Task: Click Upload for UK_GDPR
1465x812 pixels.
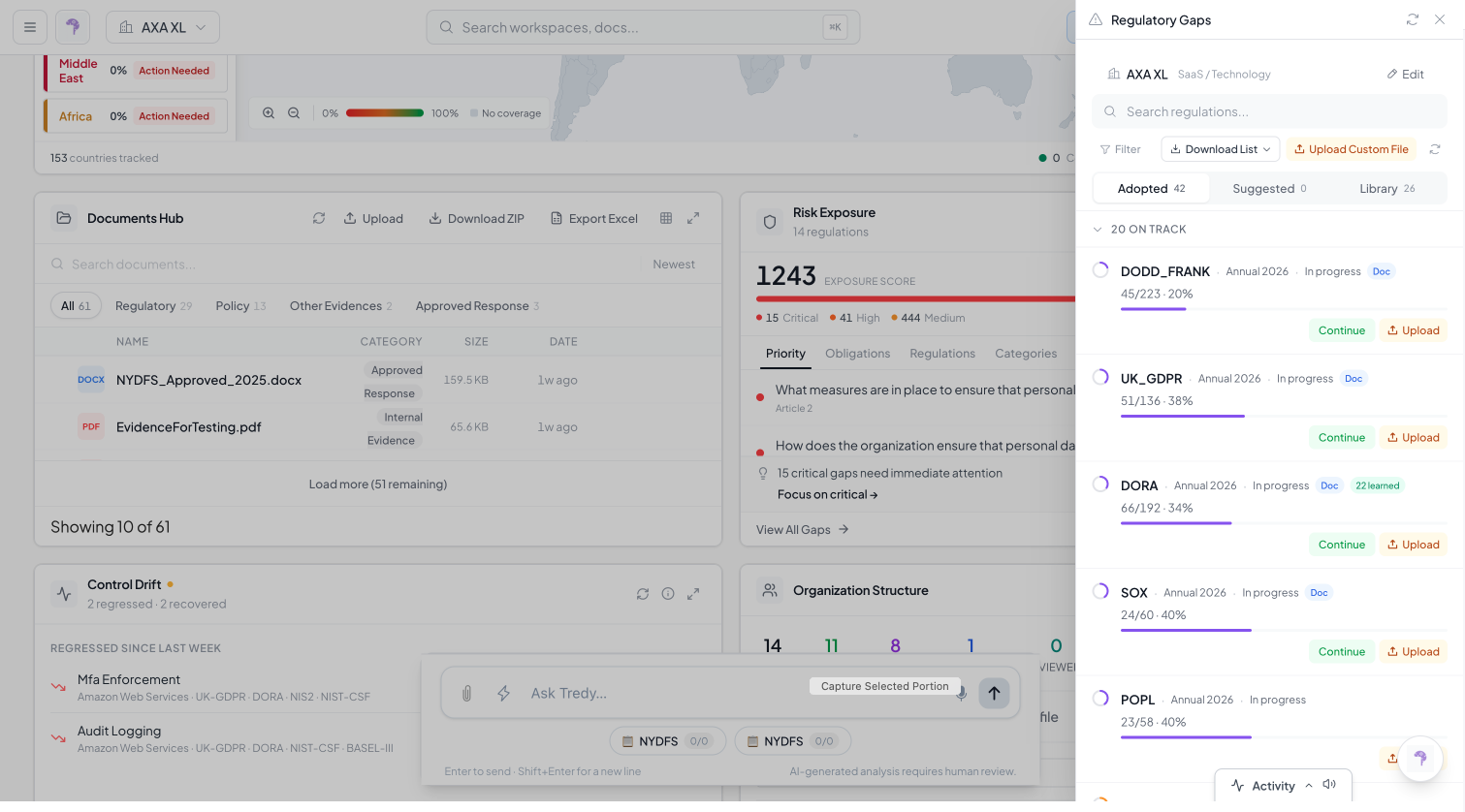Action: tap(1413, 438)
